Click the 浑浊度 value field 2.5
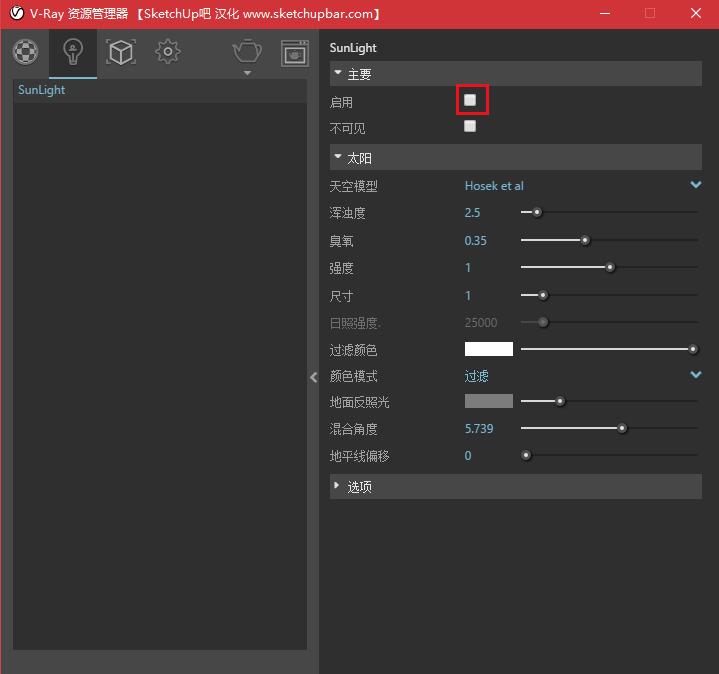Screen dimensions: 719x674 [472, 213]
